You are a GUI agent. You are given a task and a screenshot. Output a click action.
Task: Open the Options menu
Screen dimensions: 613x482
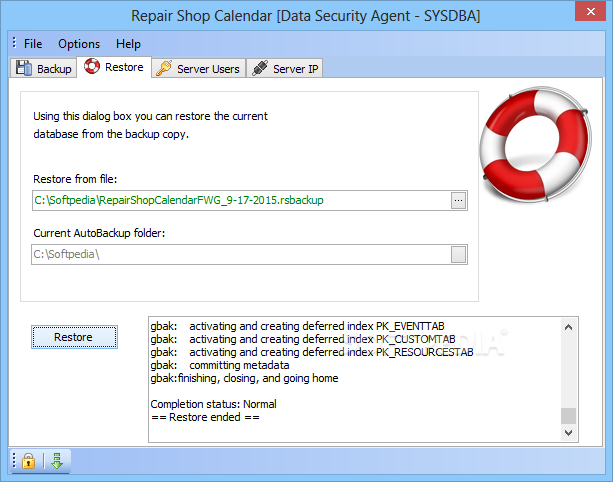[79, 44]
